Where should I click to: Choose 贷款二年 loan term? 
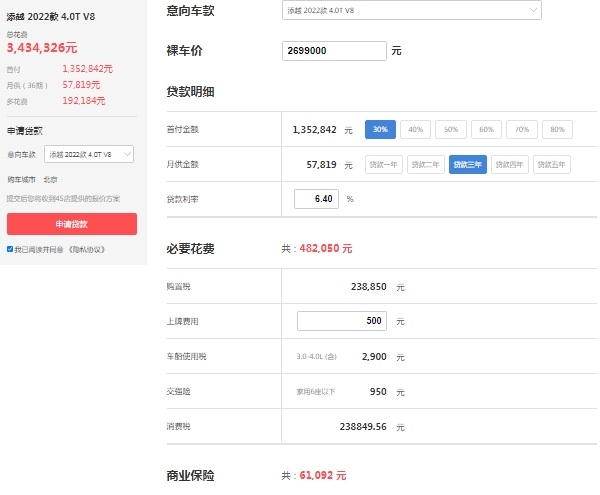click(x=426, y=164)
